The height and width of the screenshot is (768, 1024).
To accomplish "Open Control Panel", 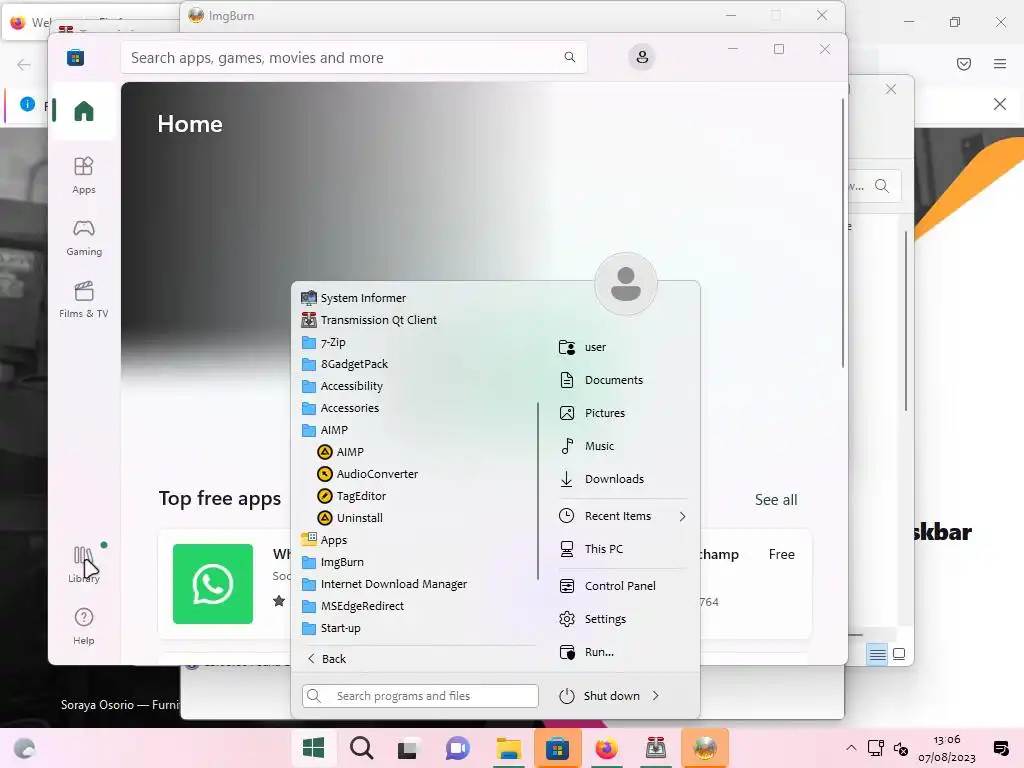I will 607,586.
